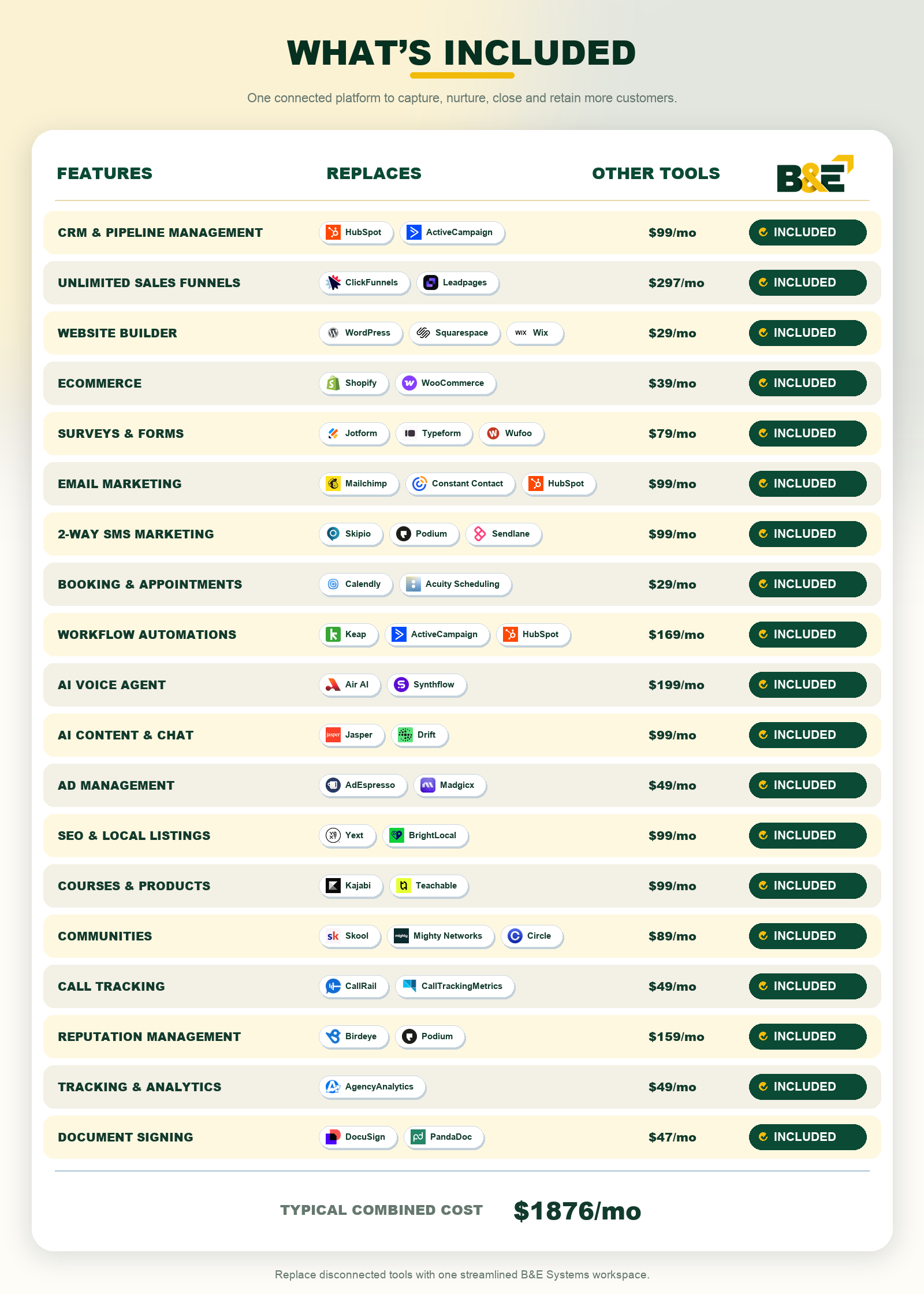The height and width of the screenshot is (1294, 924).
Task: Click INCLUDED badge for Communities
Action: tap(807, 936)
